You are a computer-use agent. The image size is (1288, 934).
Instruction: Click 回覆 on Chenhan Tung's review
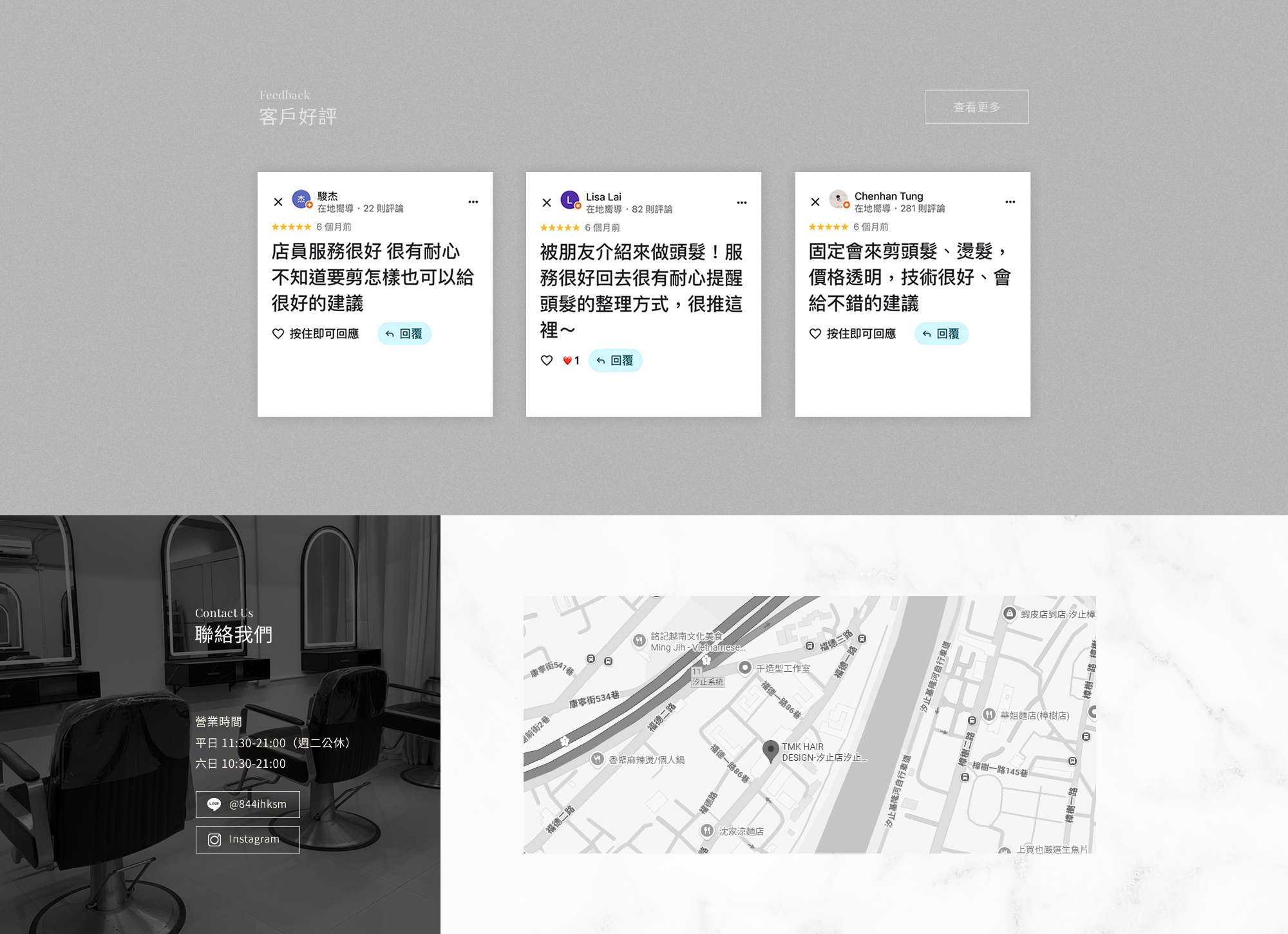coord(942,334)
